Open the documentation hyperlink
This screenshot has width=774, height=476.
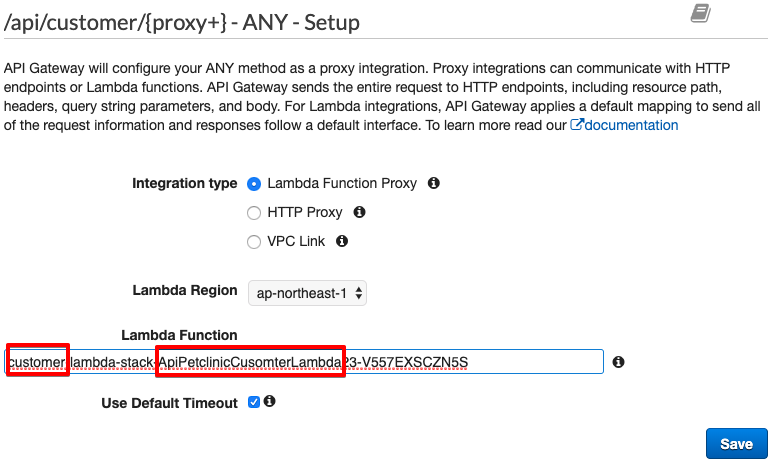pyautogui.click(x=631, y=125)
